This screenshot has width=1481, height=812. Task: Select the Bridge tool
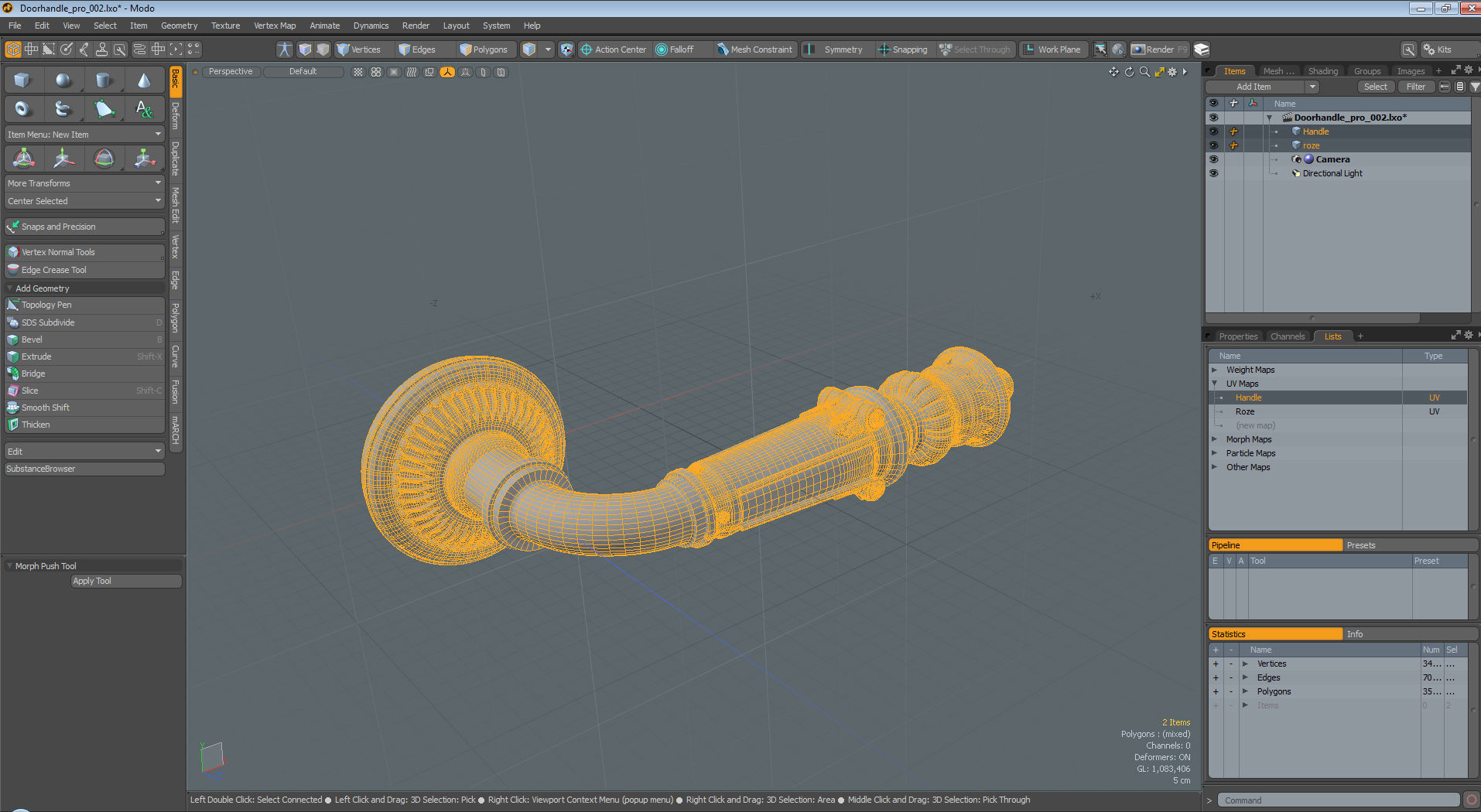coord(85,374)
